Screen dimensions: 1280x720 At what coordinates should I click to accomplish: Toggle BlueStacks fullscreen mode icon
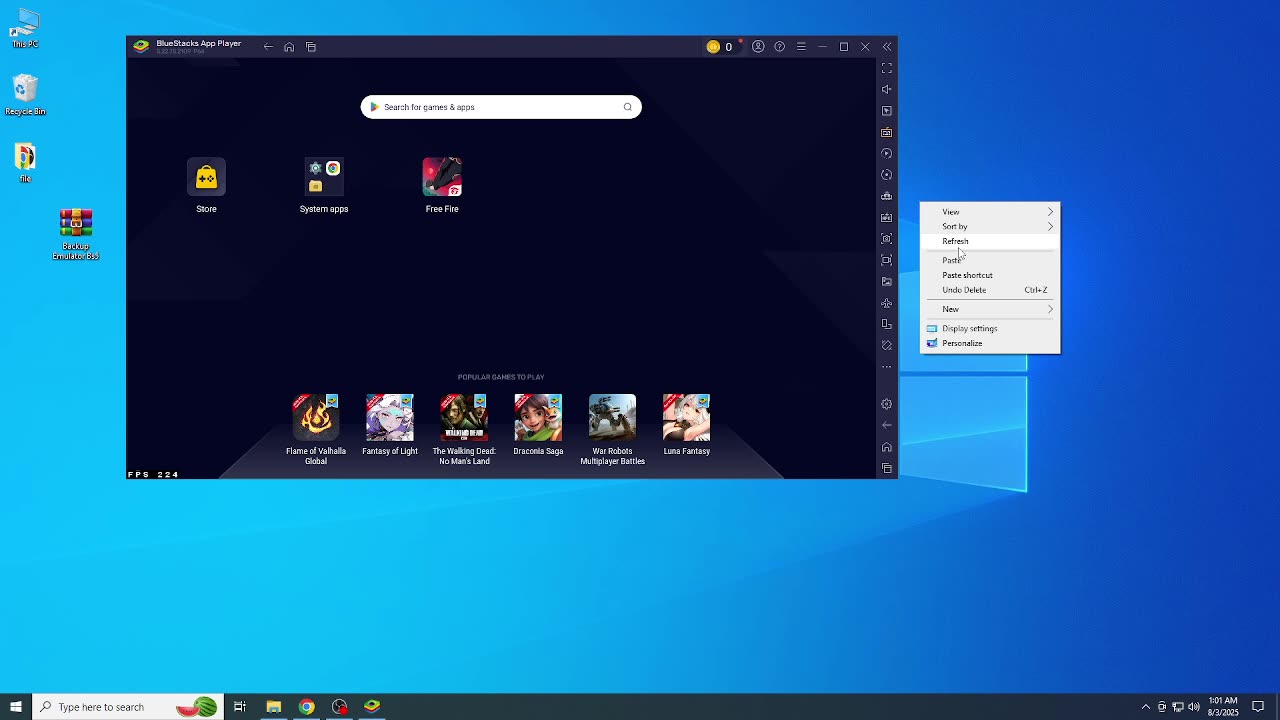886,68
